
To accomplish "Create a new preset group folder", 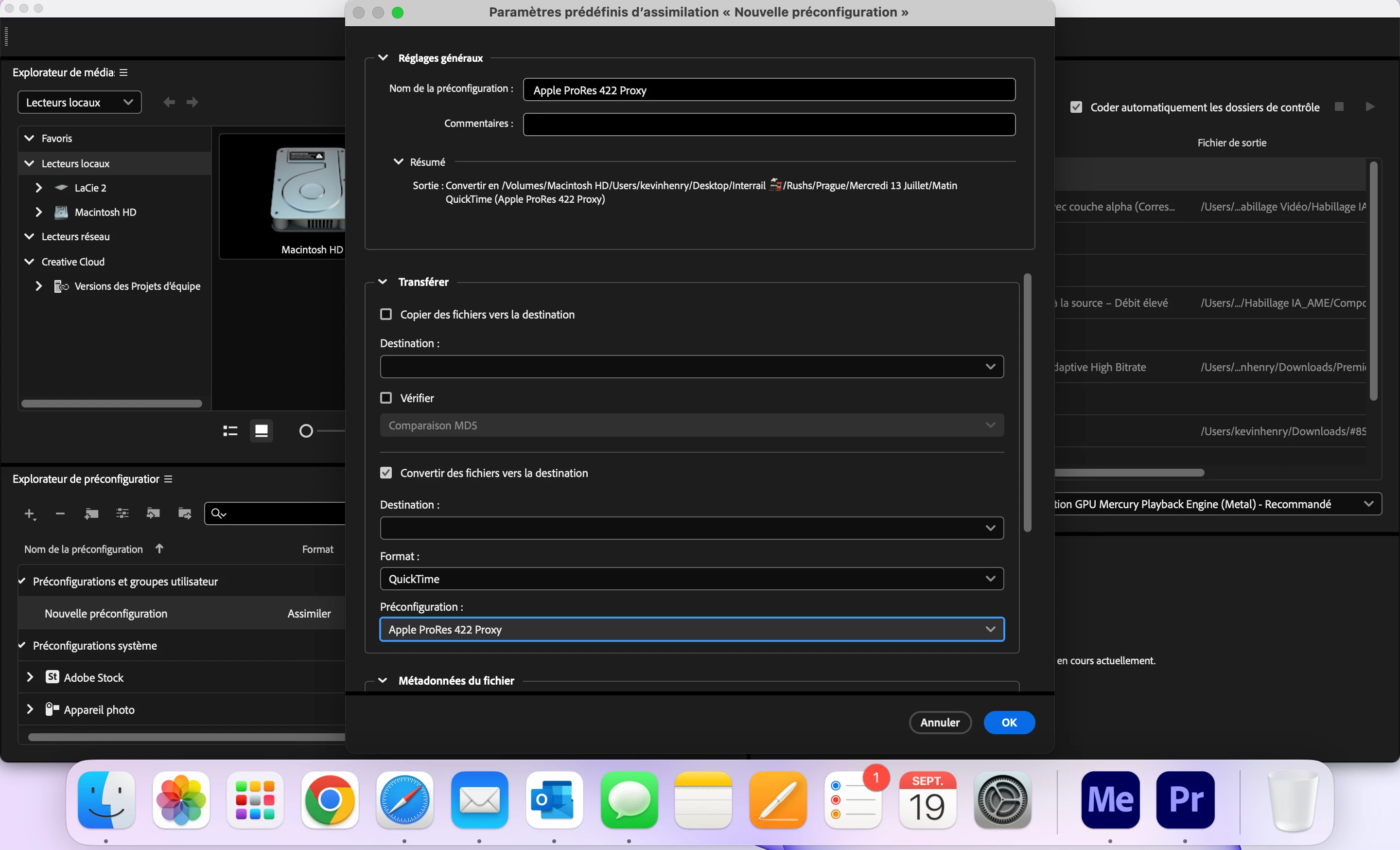I will pos(91,514).
